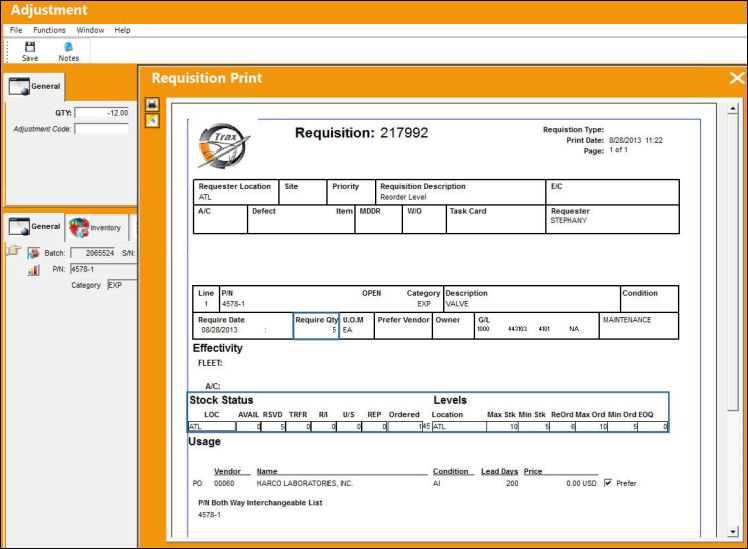Click the vertical scrollbar thumb in the report
This screenshot has height=549, width=748.
pos(733,262)
